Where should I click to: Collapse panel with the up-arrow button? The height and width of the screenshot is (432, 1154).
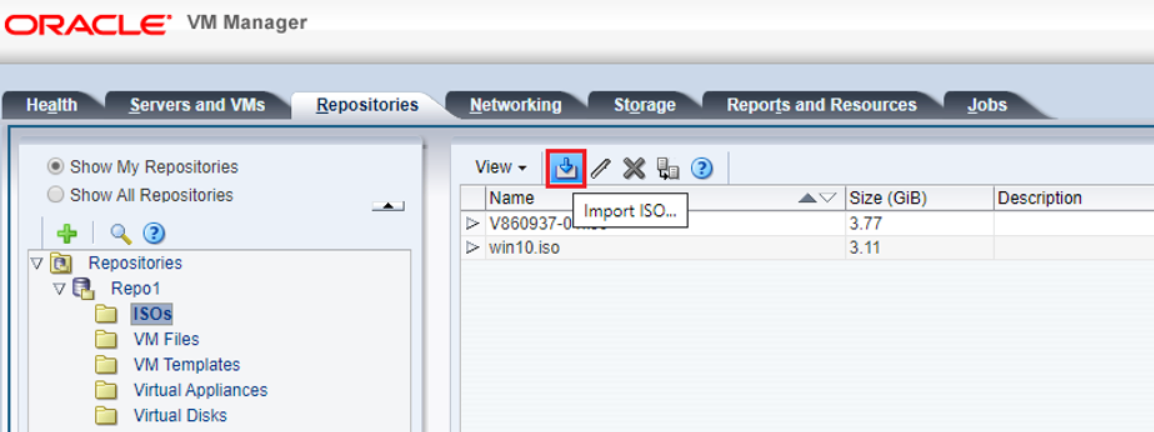(388, 206)
